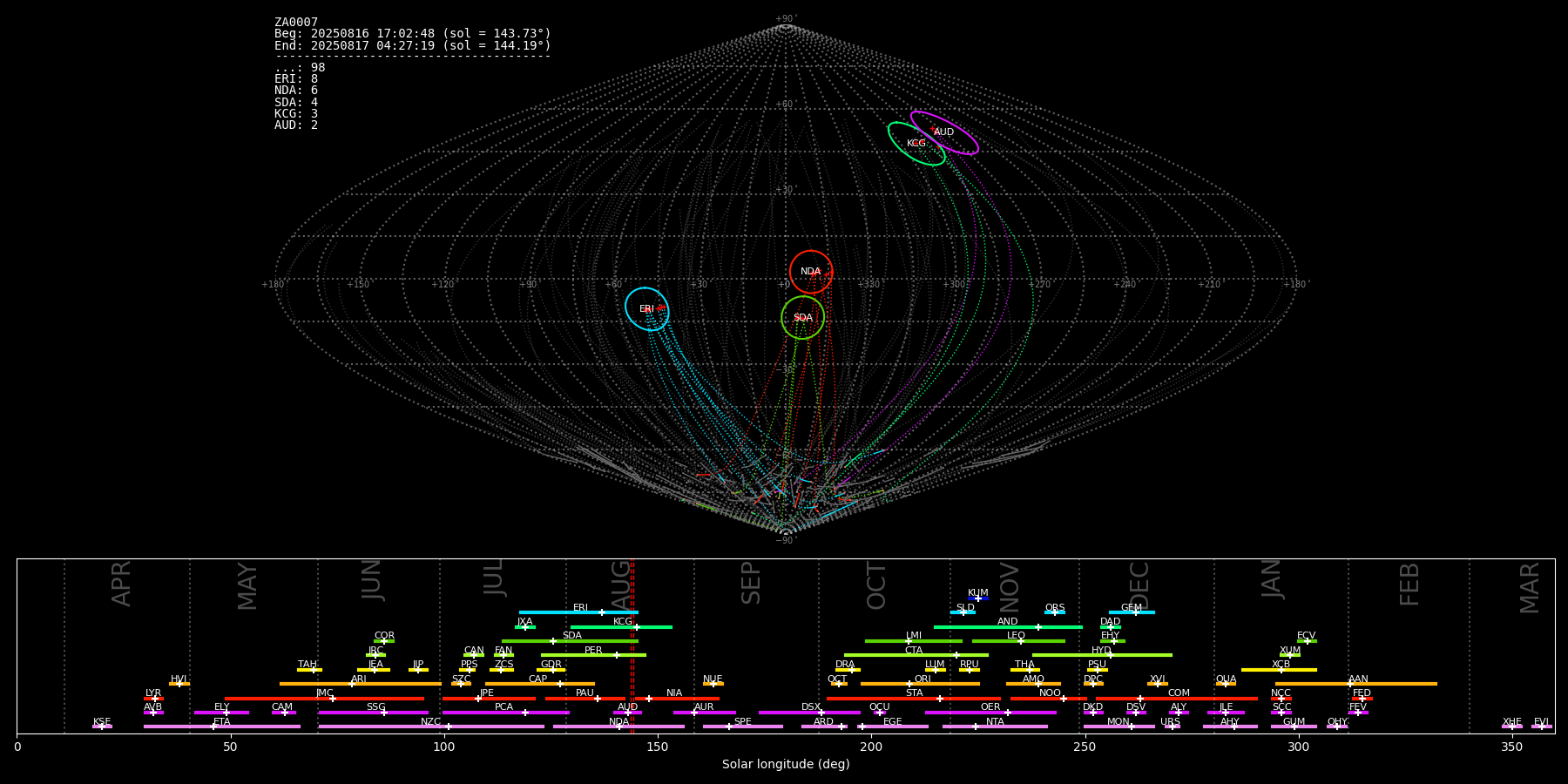Image resolution: width=1568 pixels, height=784 pixels.
Task: Click the −90° label at the bottom of the sky map
Action: pyautogui.click(x=786, y=541)
